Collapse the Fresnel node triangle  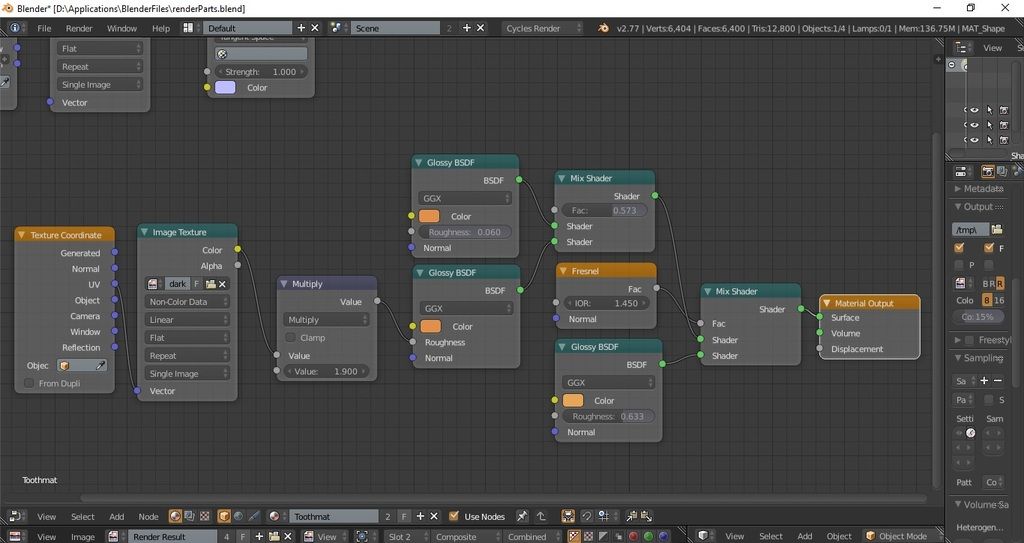[562, 271]
